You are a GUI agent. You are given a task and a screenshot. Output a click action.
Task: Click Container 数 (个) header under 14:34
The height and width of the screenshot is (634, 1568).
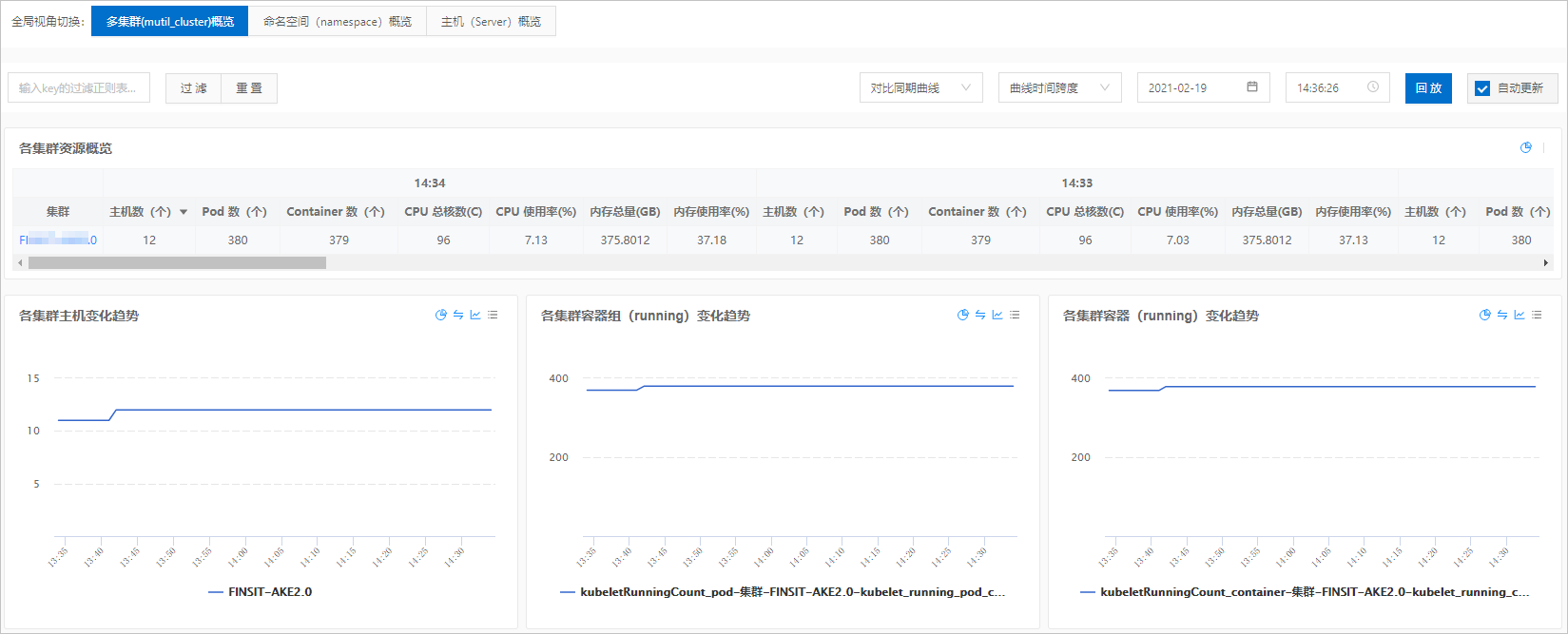tap(336, 211)
